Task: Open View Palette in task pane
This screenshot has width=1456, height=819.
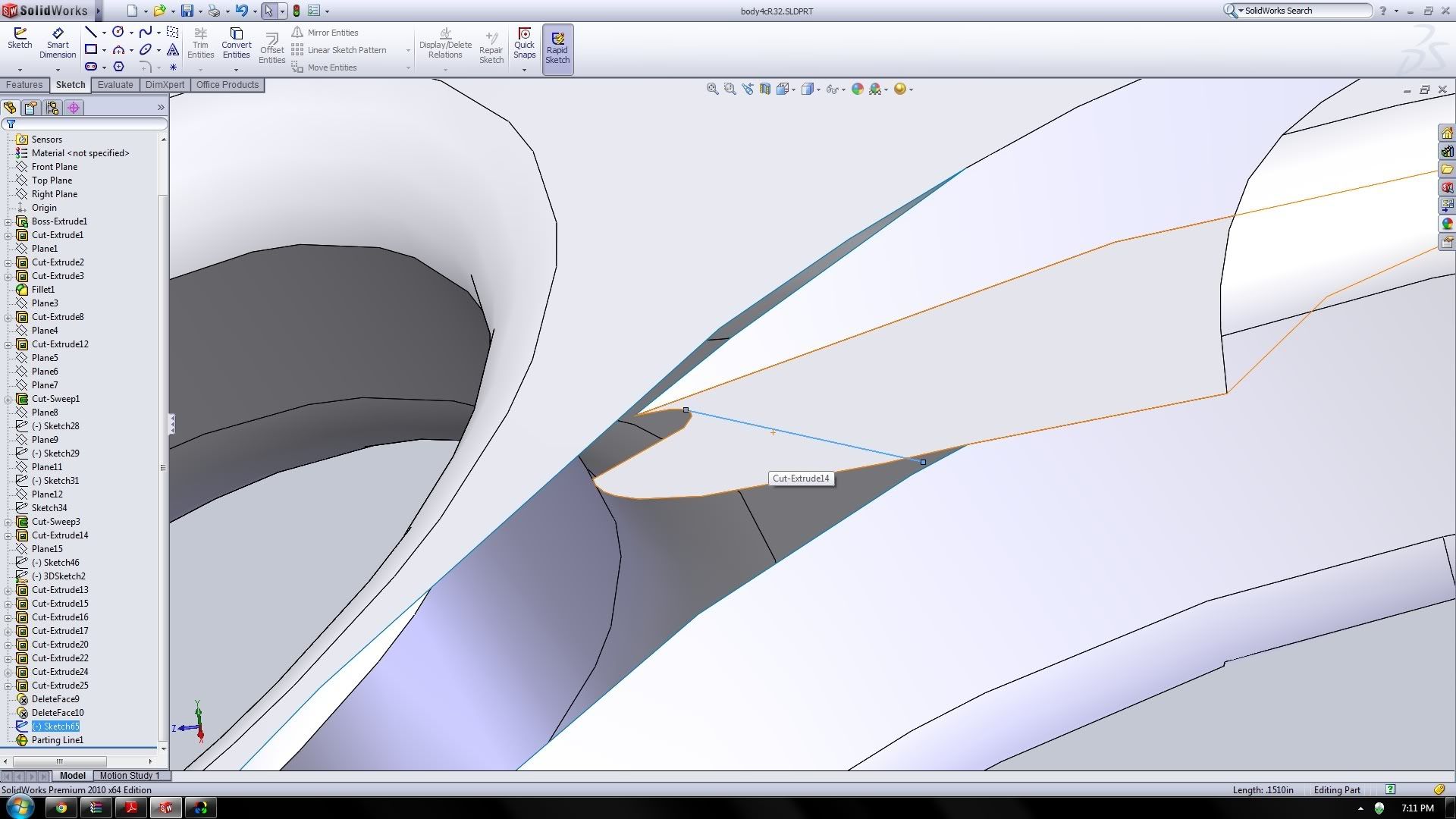Action: [1447, 206]
